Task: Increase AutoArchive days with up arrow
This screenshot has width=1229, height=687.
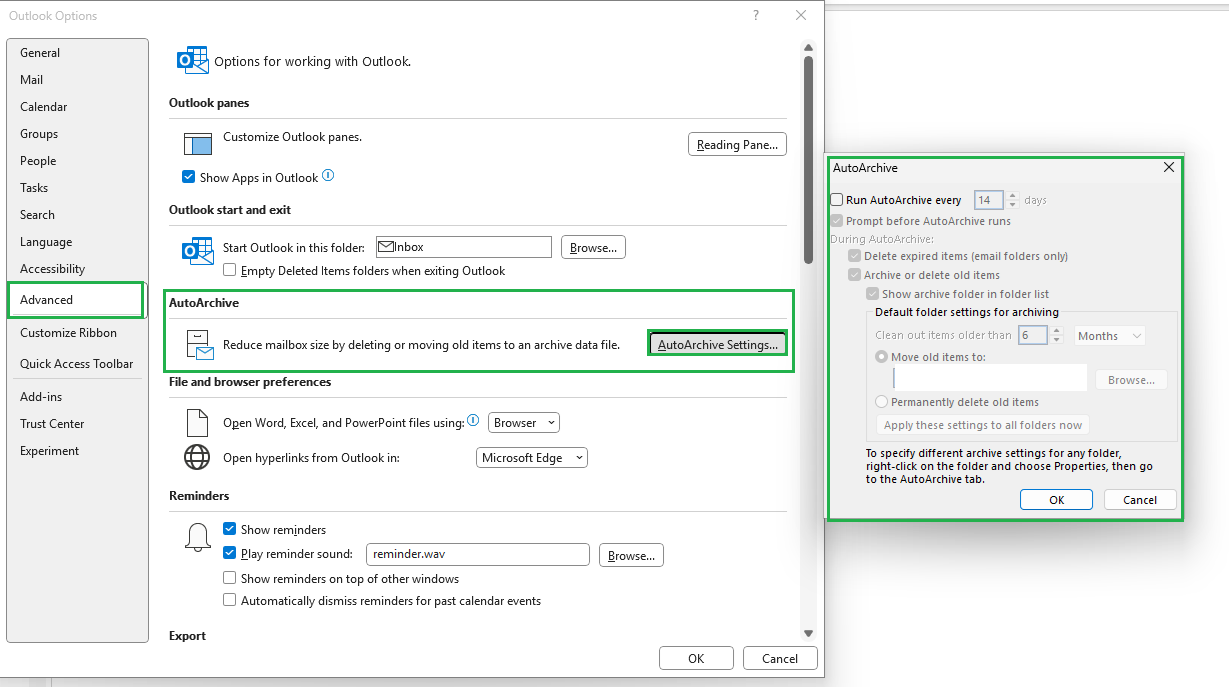Action: point(1012,195)
